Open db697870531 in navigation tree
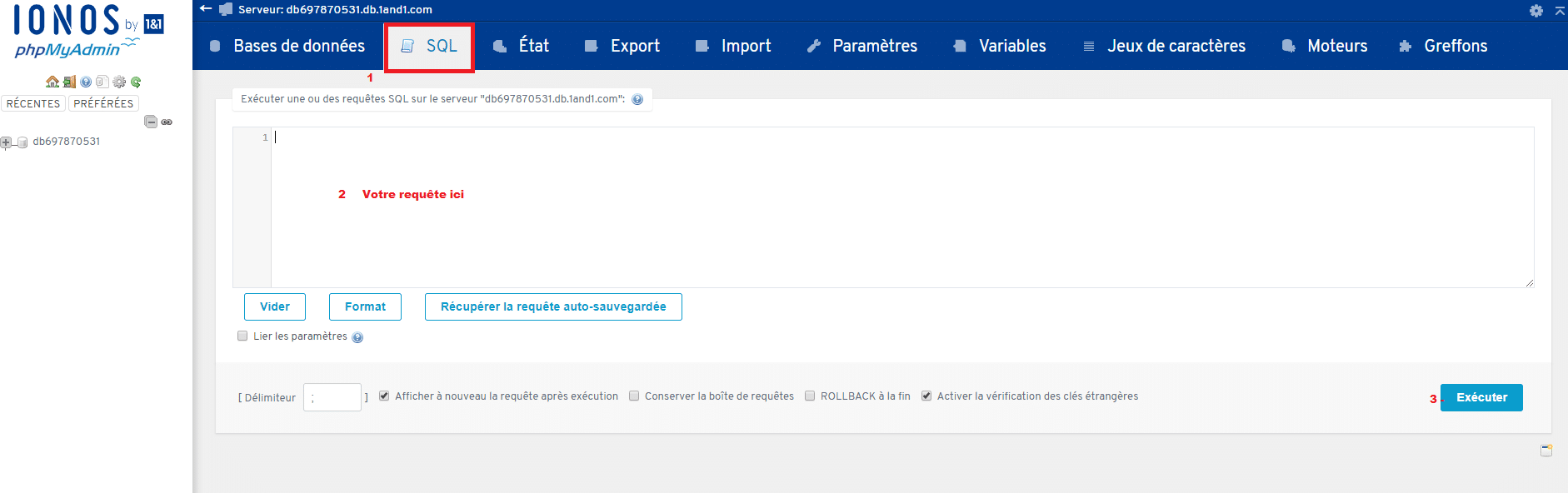 (x=67, y=142)
